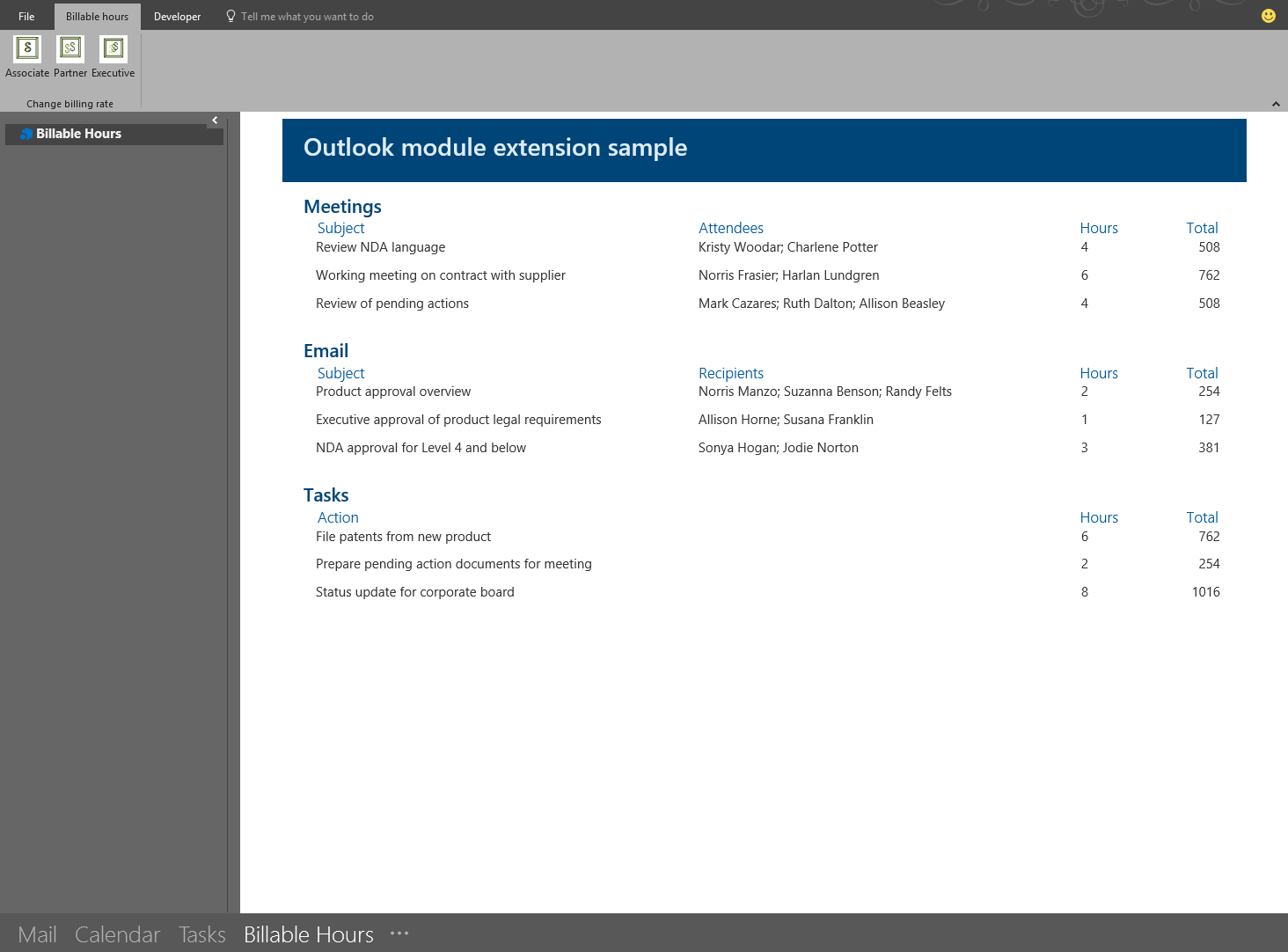Select Billable Hours folder in the left pane
Viewport: 1288px width, 952px height.
114,134
